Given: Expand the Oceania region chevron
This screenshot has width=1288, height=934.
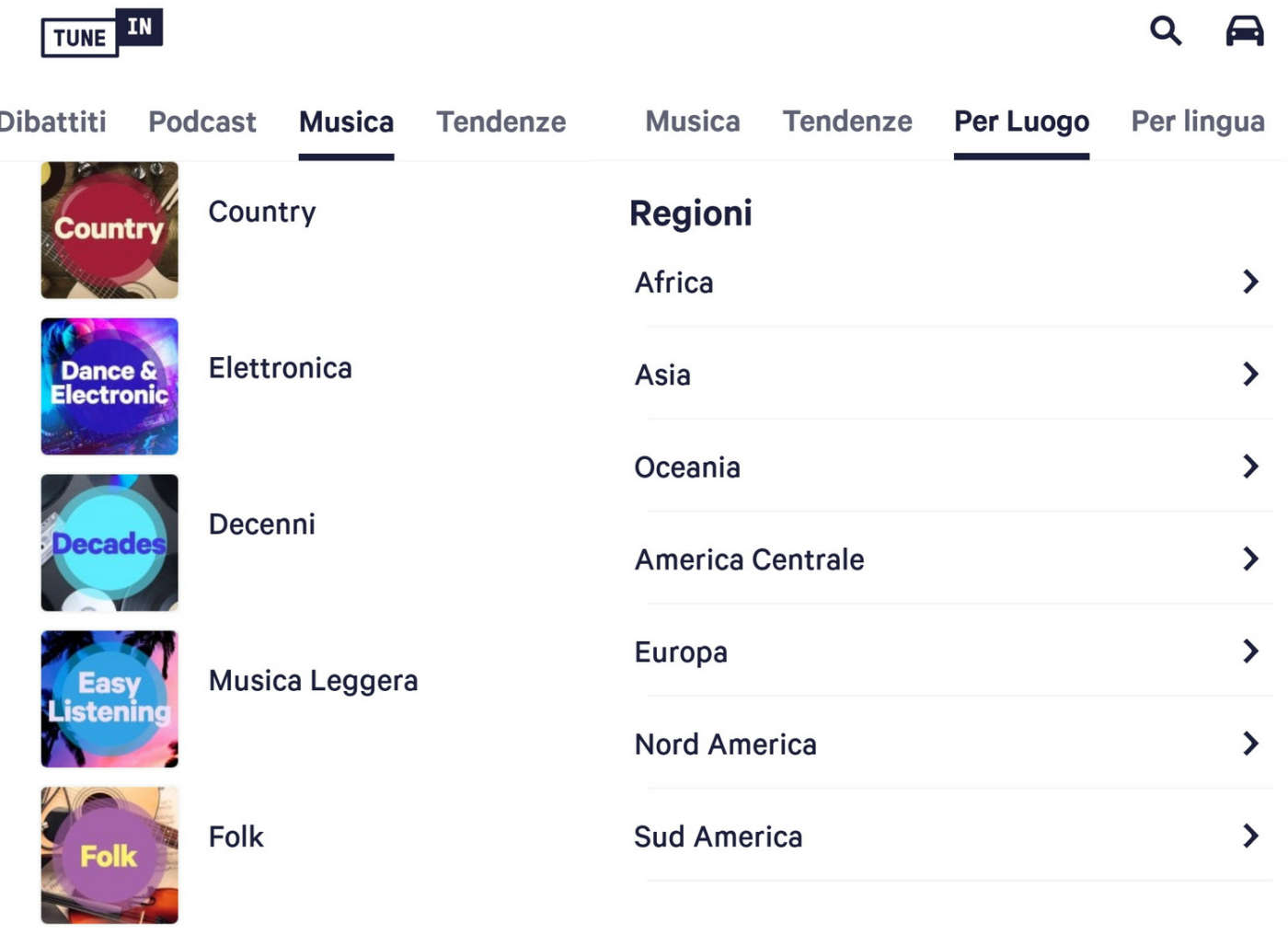Looking at the screenshot, I should (x=1249, y=467).
